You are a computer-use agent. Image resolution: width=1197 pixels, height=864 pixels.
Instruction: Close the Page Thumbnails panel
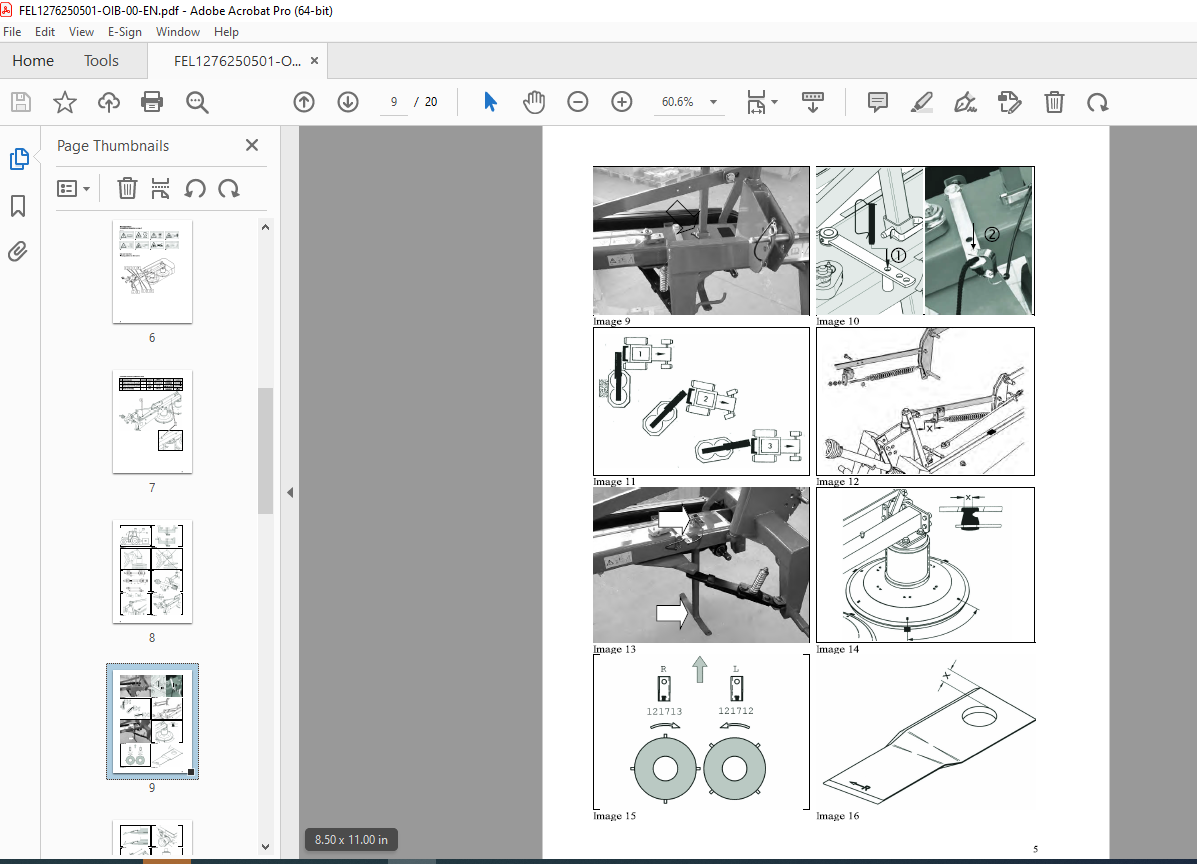[252, 145]
